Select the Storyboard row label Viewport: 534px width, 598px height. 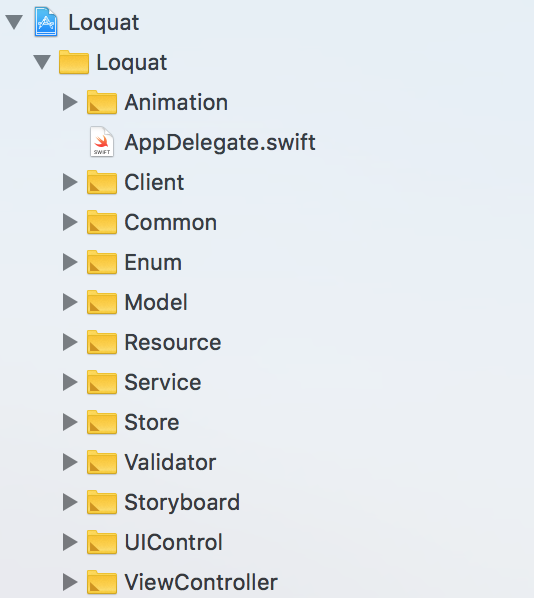coord(182,503)
